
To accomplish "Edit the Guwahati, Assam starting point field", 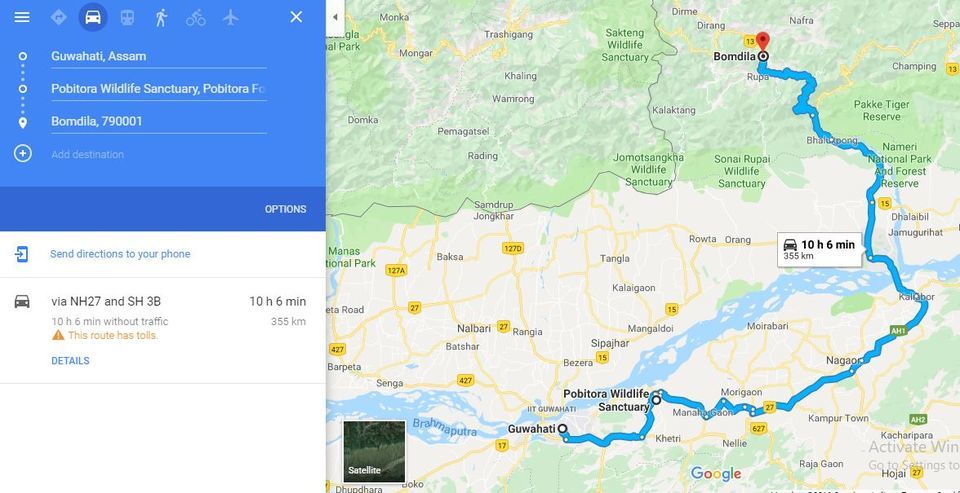I will 159,56.
